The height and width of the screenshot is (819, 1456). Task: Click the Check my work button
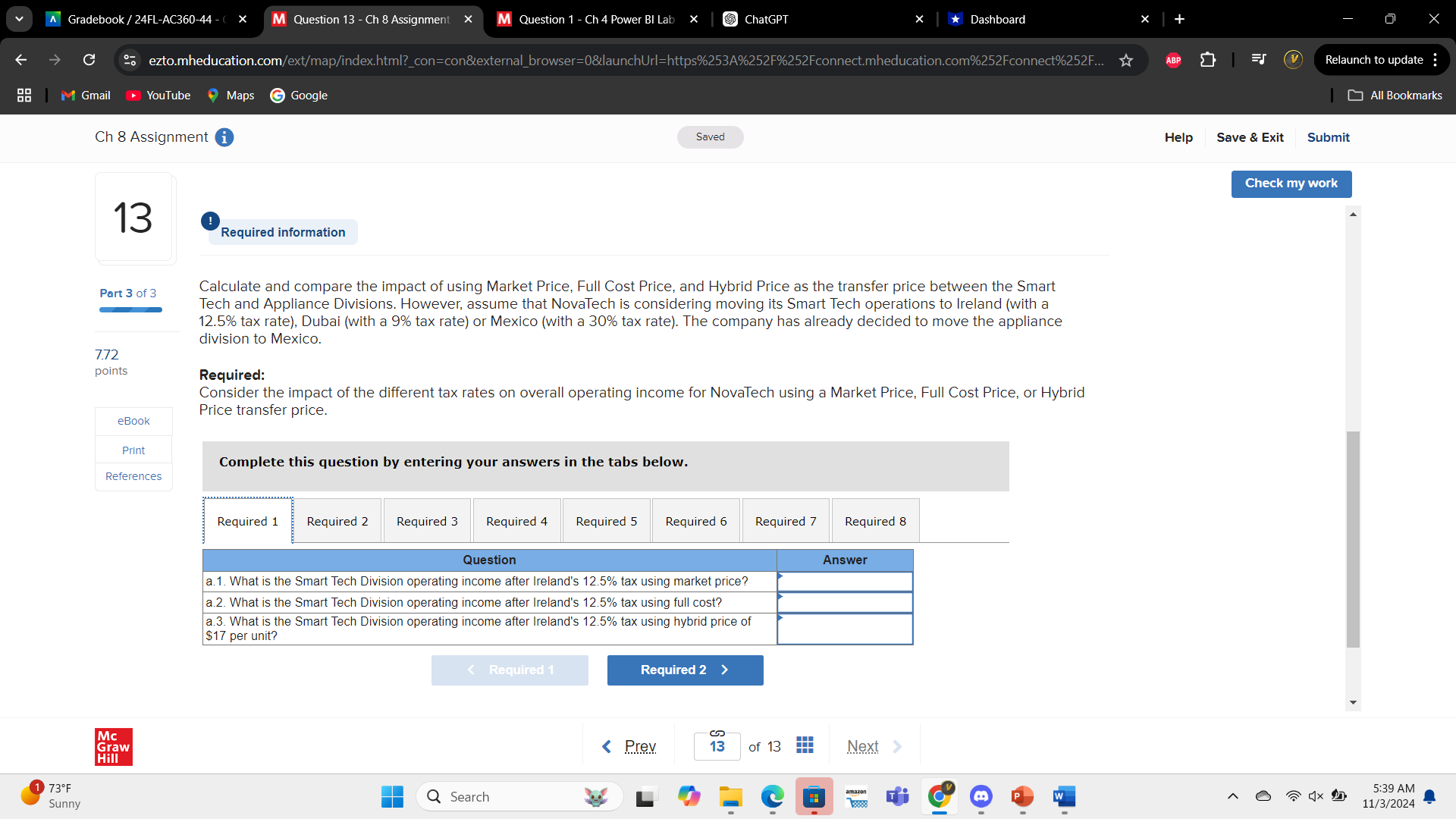coord(1291,184)
